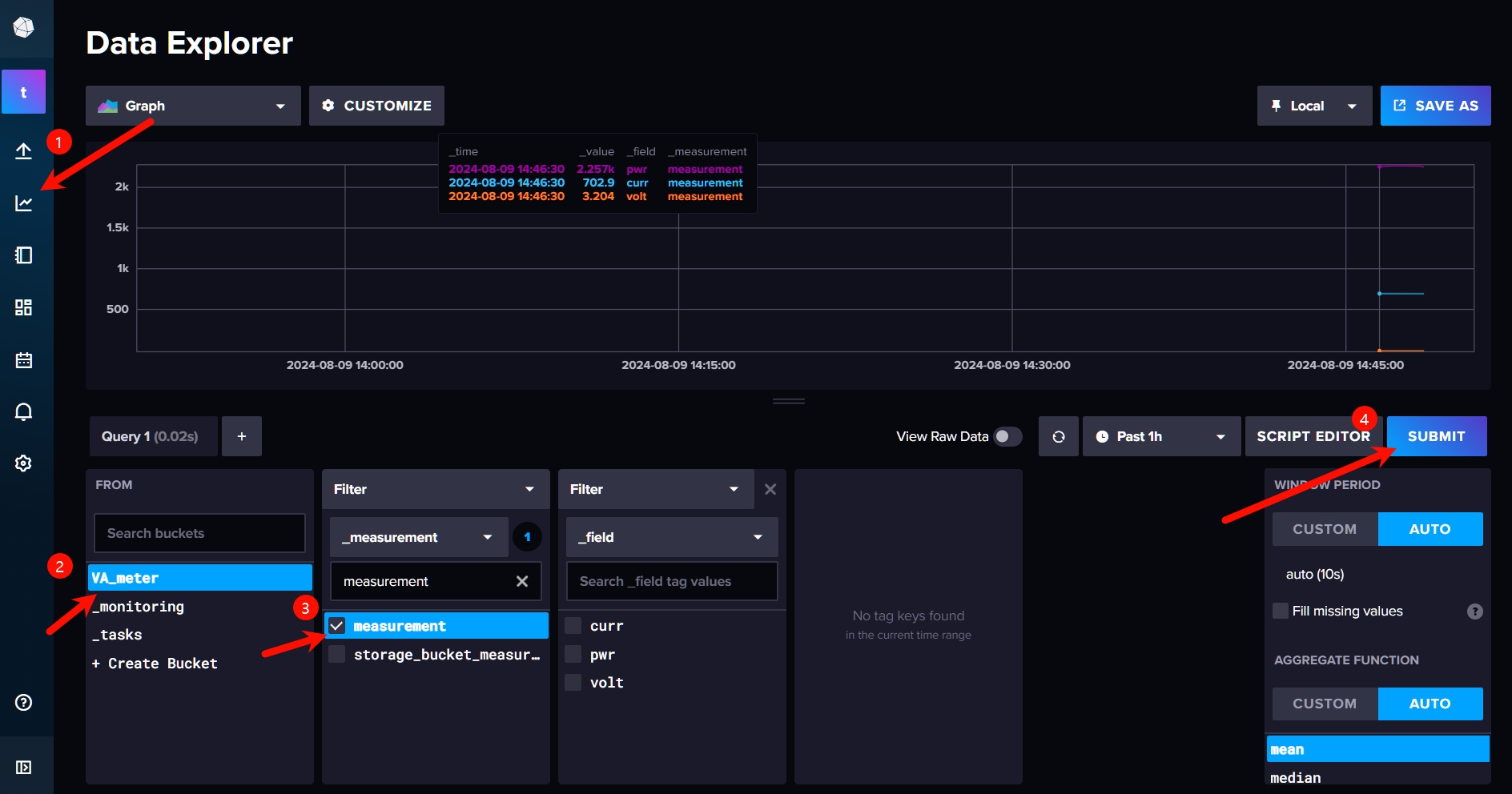The width and height of the screenshot is (1512, 794).
Task: Expand the Graph visualization type dropdown
Action: click(x=193, y=106)
